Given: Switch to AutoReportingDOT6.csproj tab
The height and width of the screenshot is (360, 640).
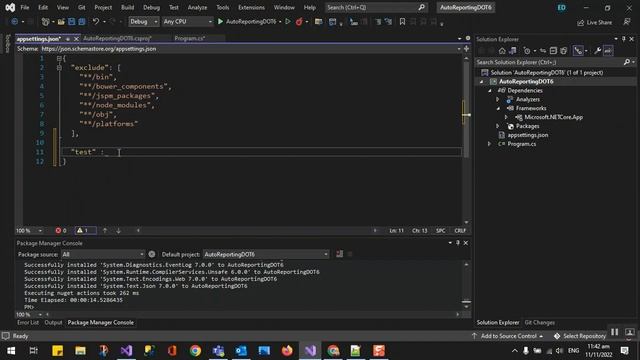Looking at the screenshot, I should pos(117,38).
